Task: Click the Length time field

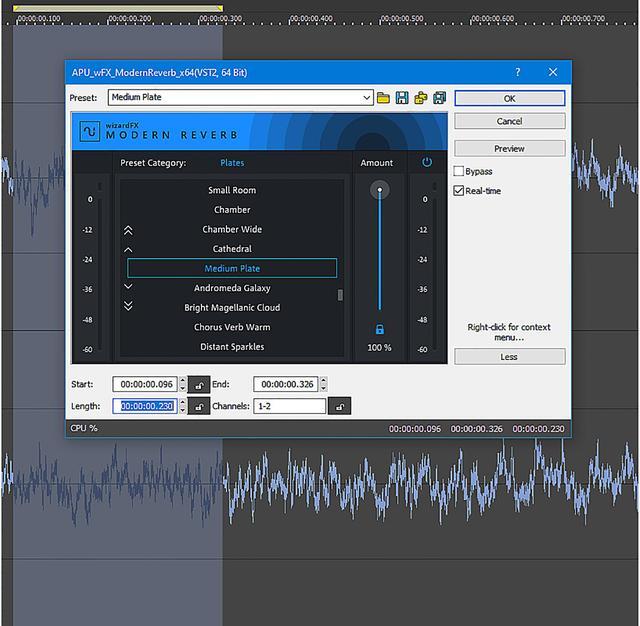Action: (145, 406)
